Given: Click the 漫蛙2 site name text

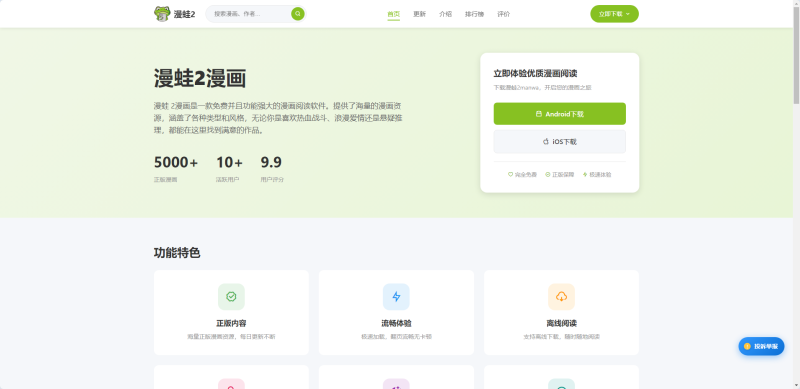Looking at the screenshot, I should [x=185, y=14].
